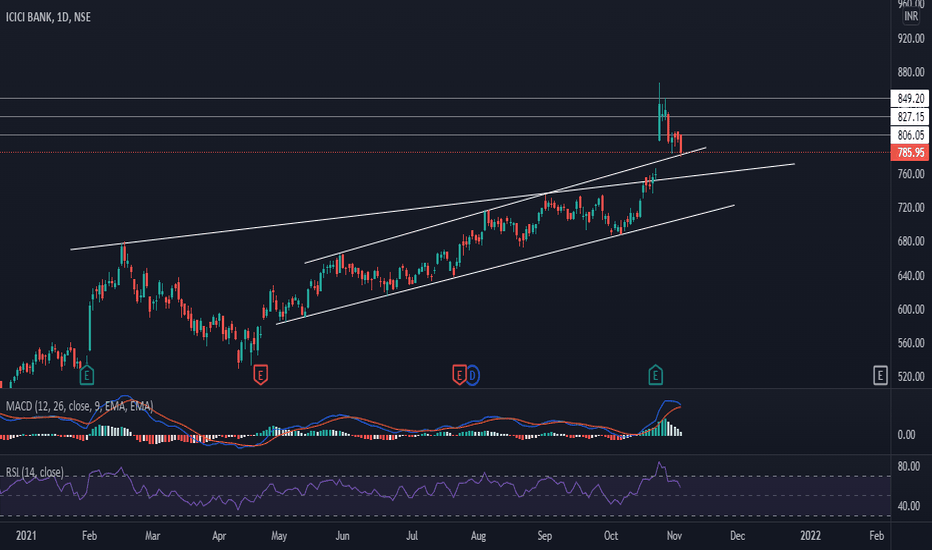Click the 0.00 MACD axis label
Image resolution: width=932 pixels, height=550 pixels.
tap(906, 435)
